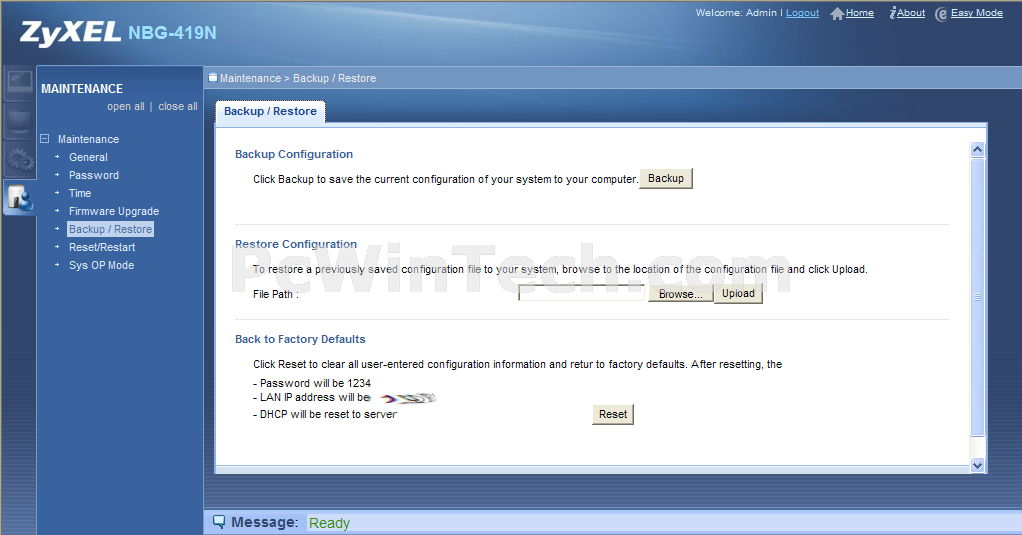This screenshot has height=535, width=1022.
Task: Click breadcrumb 'Maintenance > Backup / Restore'
Action: (298, 78)
